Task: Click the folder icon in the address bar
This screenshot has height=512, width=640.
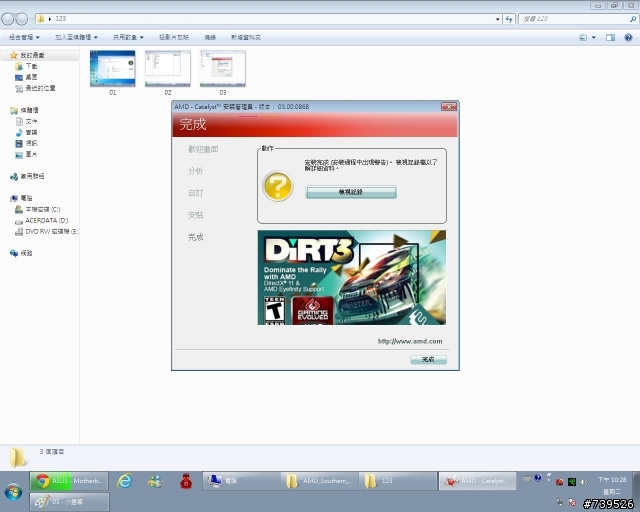Action: pyautogui.click(x=41, y=19)
